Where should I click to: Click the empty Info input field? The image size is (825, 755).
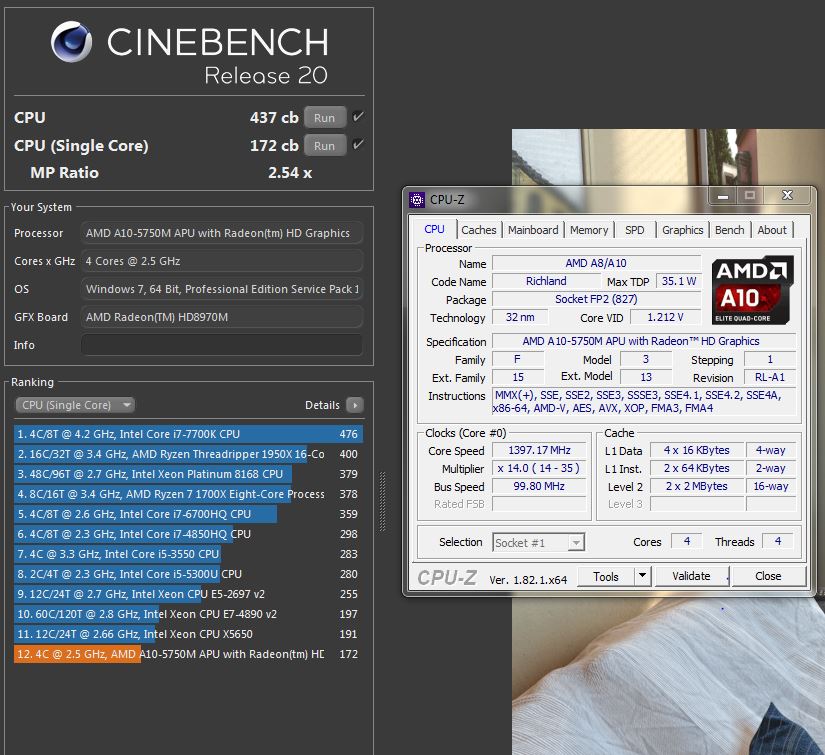[222, 345]
